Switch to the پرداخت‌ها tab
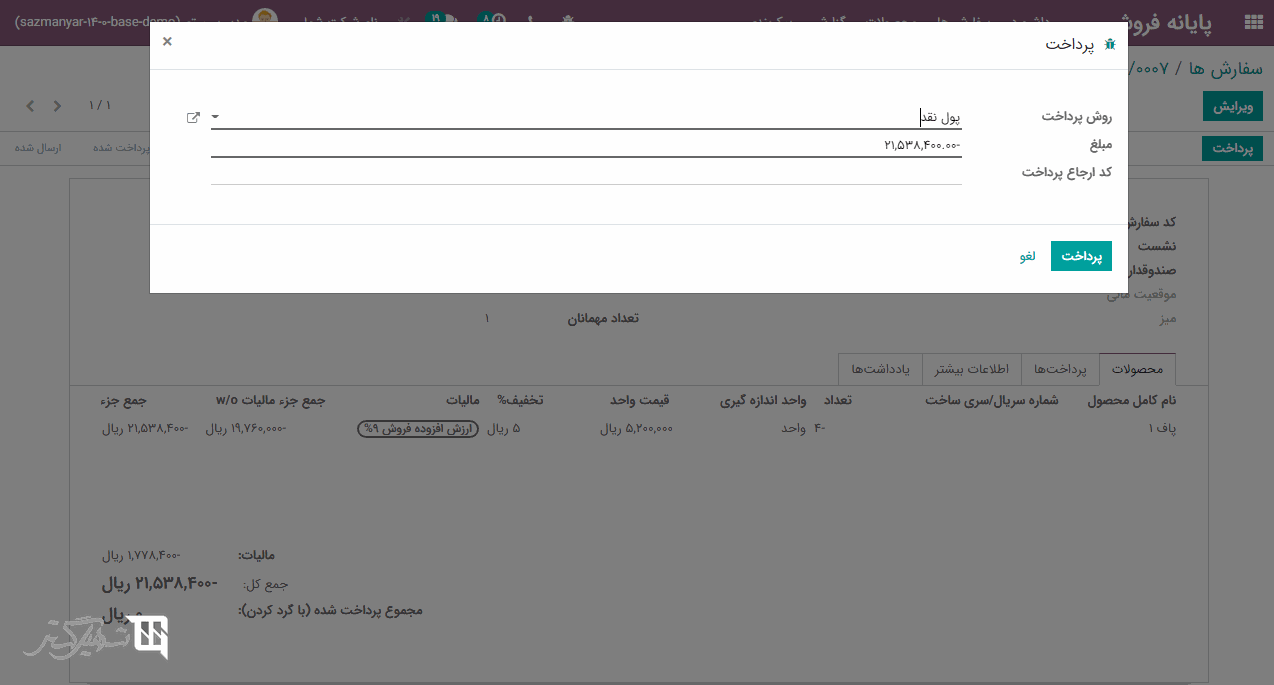The height and width of the screenshot is (685, 1274). [1059, 369]
